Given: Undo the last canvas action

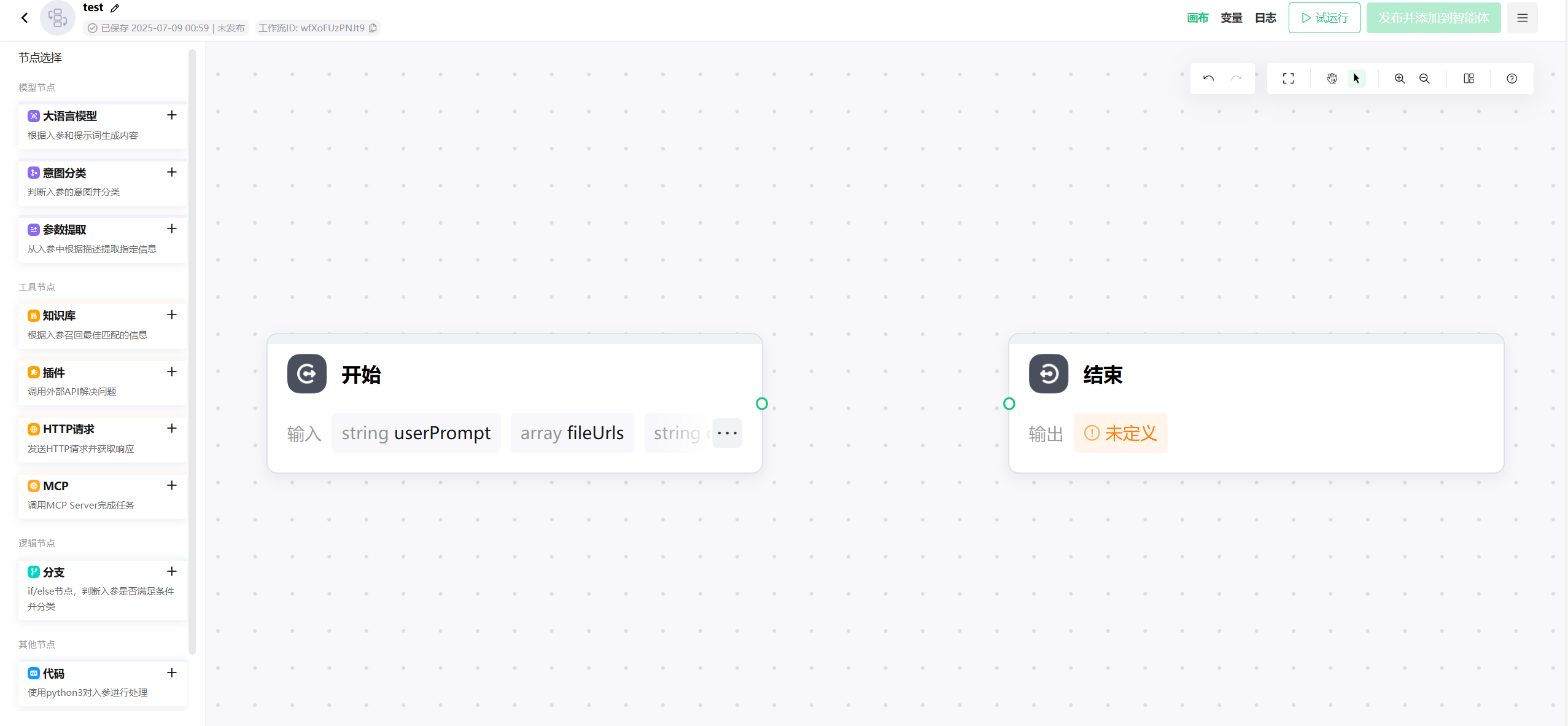Looking at the screenshot, I should pyautogui.click(x=1208, y=78).
